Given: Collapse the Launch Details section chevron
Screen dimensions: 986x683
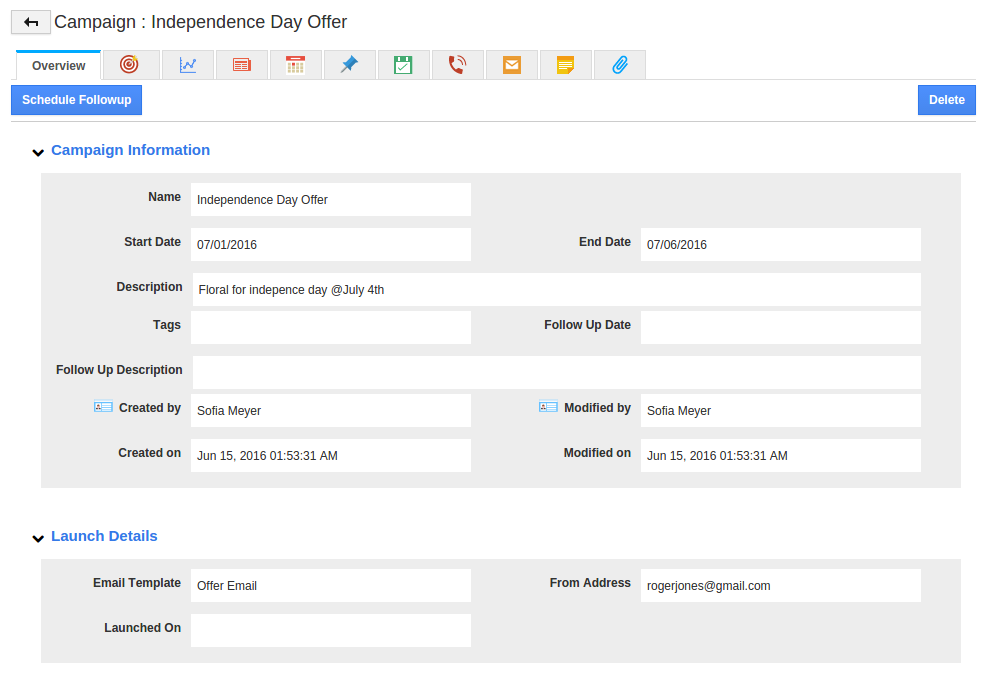Looking at the screenshot, I should 38,538.
